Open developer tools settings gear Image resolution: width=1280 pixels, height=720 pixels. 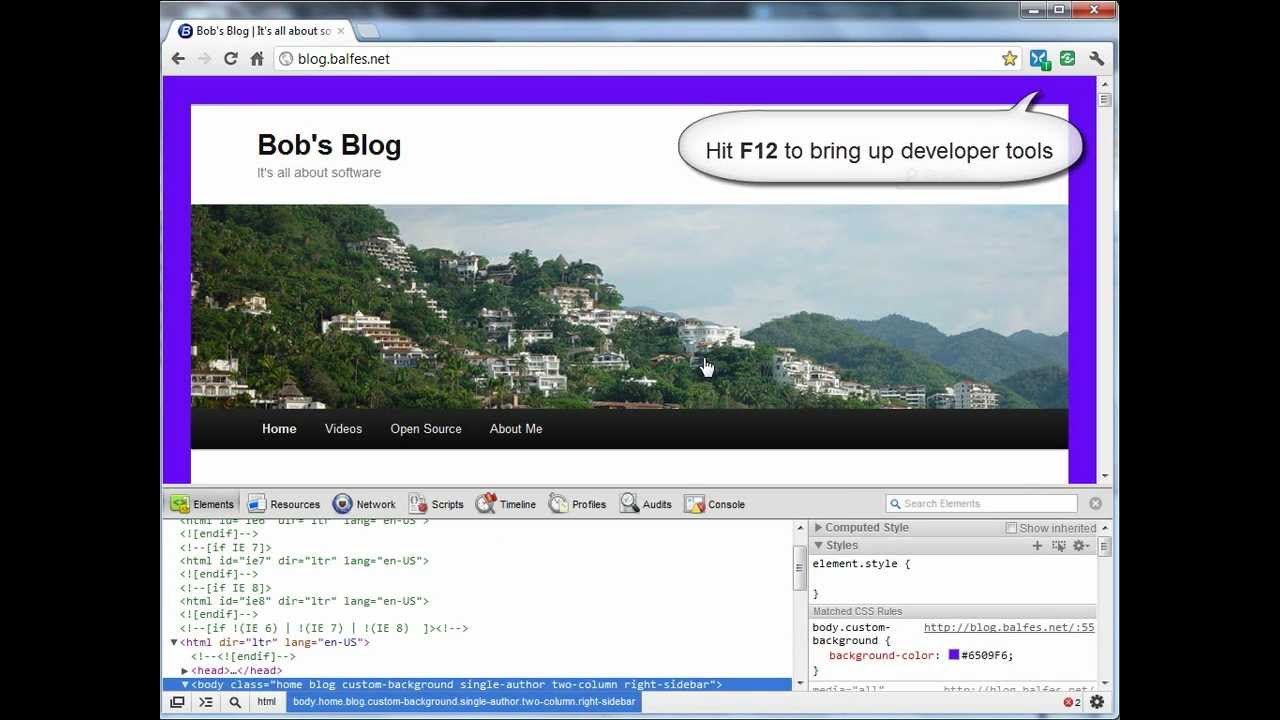1097,702
